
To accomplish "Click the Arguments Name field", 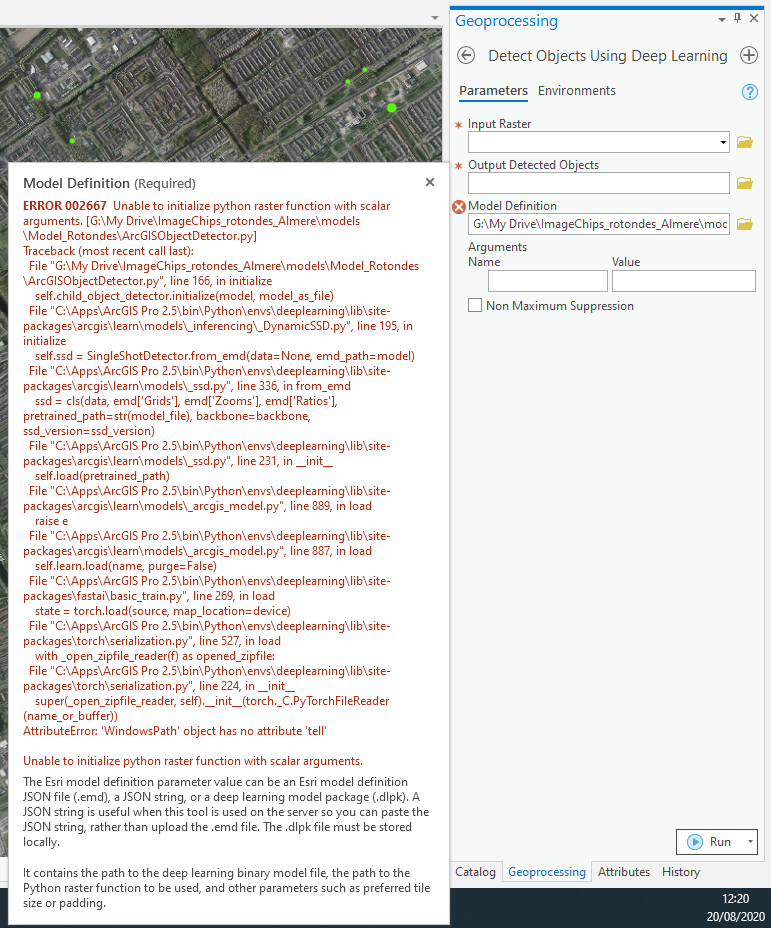I will pyautogui.click(x=548, y=281).
